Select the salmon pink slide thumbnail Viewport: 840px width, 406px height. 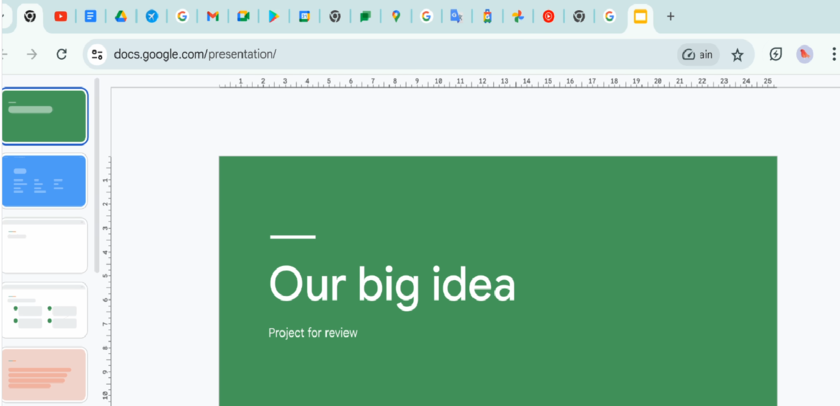[x=45, y=375]
